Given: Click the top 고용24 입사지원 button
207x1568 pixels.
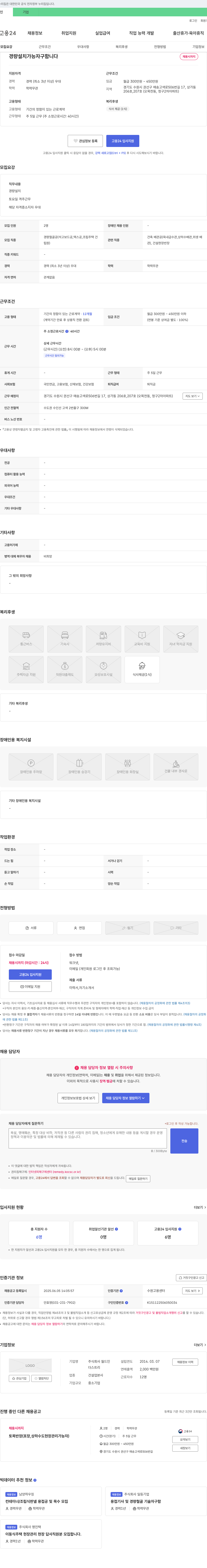Looking at the screenshot, I should [x=123, y=141].
